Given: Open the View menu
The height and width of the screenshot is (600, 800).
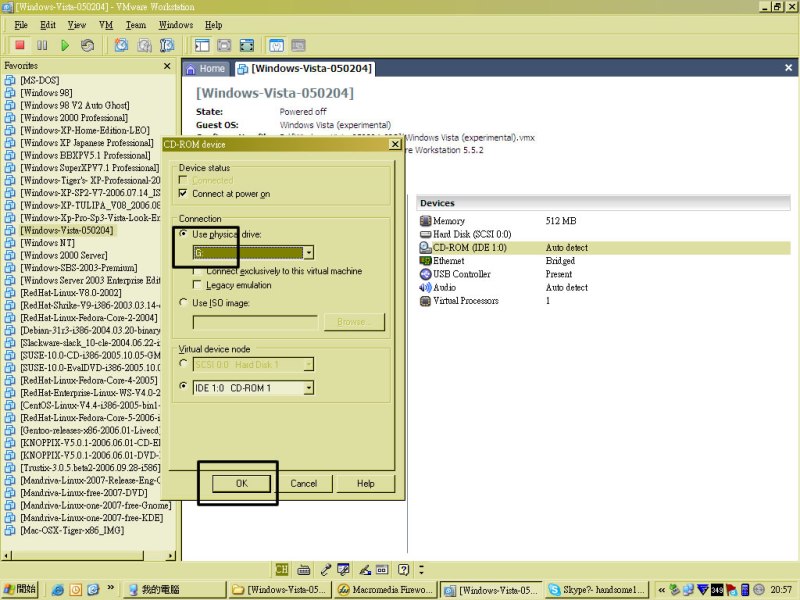Looking at the screenshot, I should (77, 25).
